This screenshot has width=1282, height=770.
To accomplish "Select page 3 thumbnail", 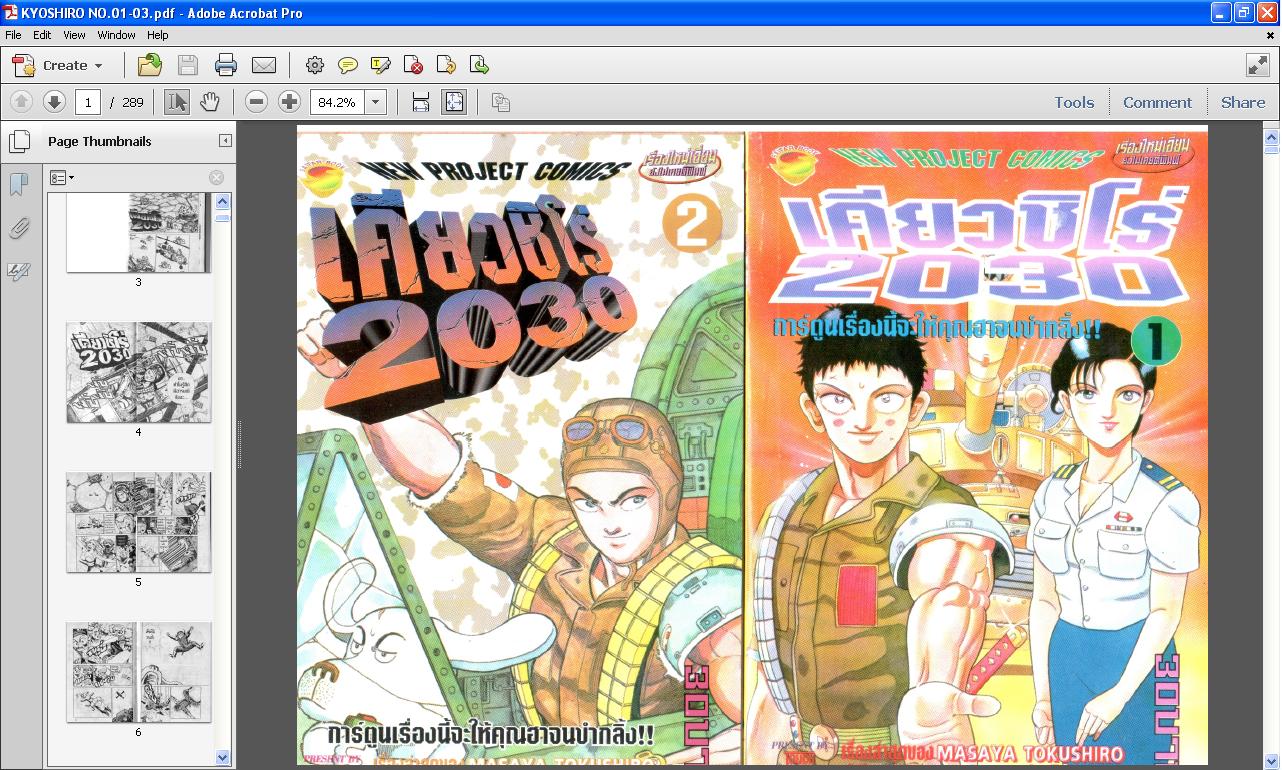I will pyautogui.click(x=138, y=232).
